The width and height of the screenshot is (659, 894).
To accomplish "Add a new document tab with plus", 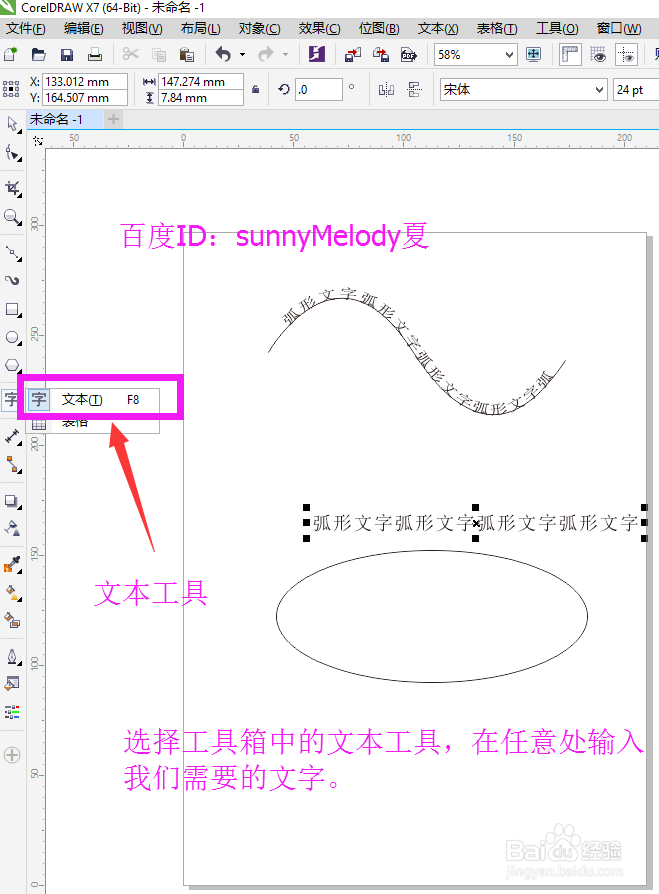I will 113,119.
